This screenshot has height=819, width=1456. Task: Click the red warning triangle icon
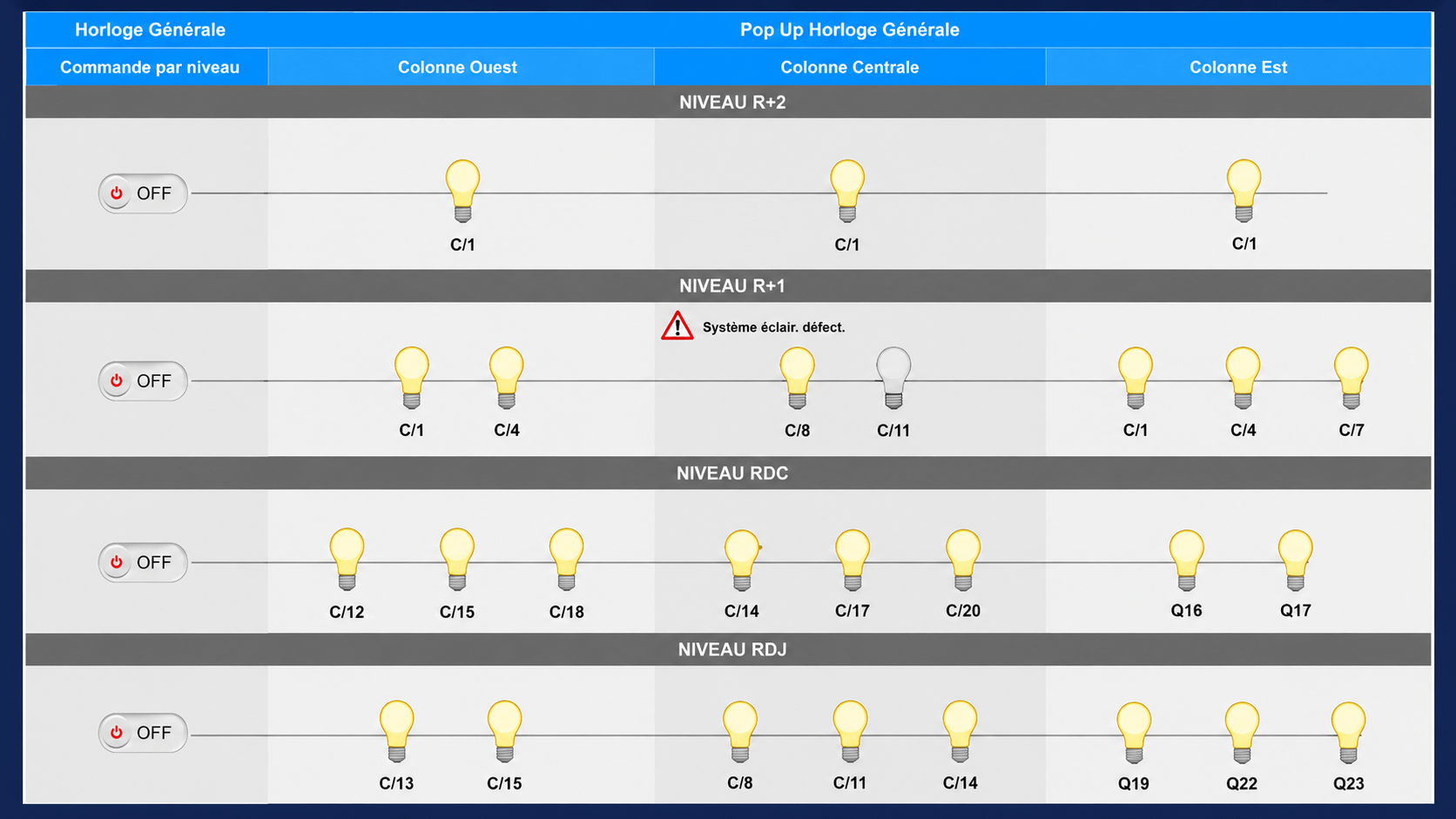[x=677, y=326]
